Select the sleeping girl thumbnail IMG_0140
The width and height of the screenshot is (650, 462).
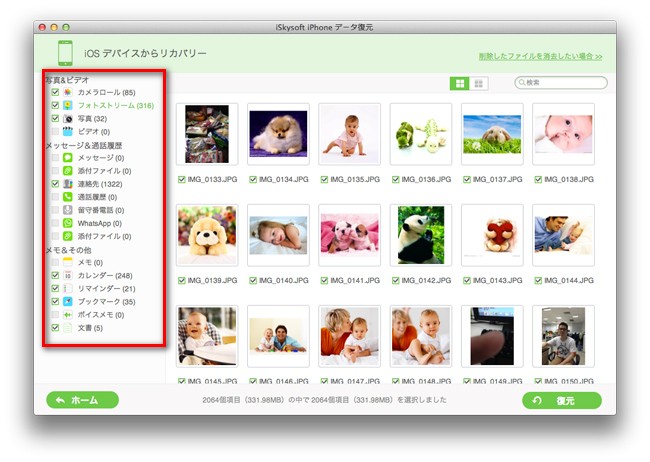(x=278, y=235)
